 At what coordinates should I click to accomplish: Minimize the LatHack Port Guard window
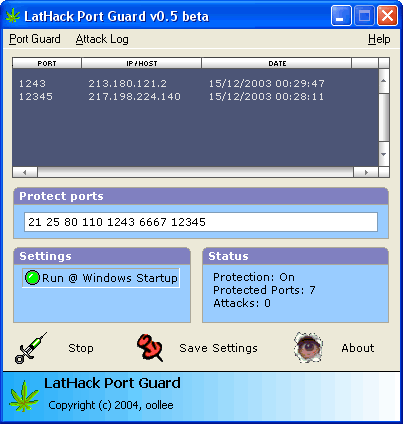[x=341, y=16]
